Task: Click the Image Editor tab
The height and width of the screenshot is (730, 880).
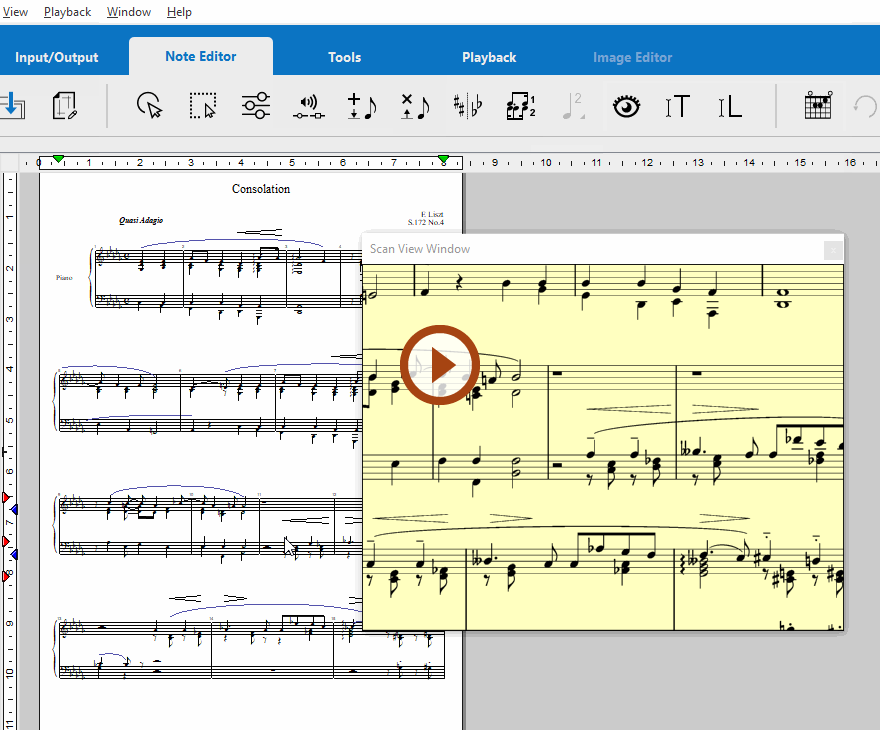Action: coord(632,57)
